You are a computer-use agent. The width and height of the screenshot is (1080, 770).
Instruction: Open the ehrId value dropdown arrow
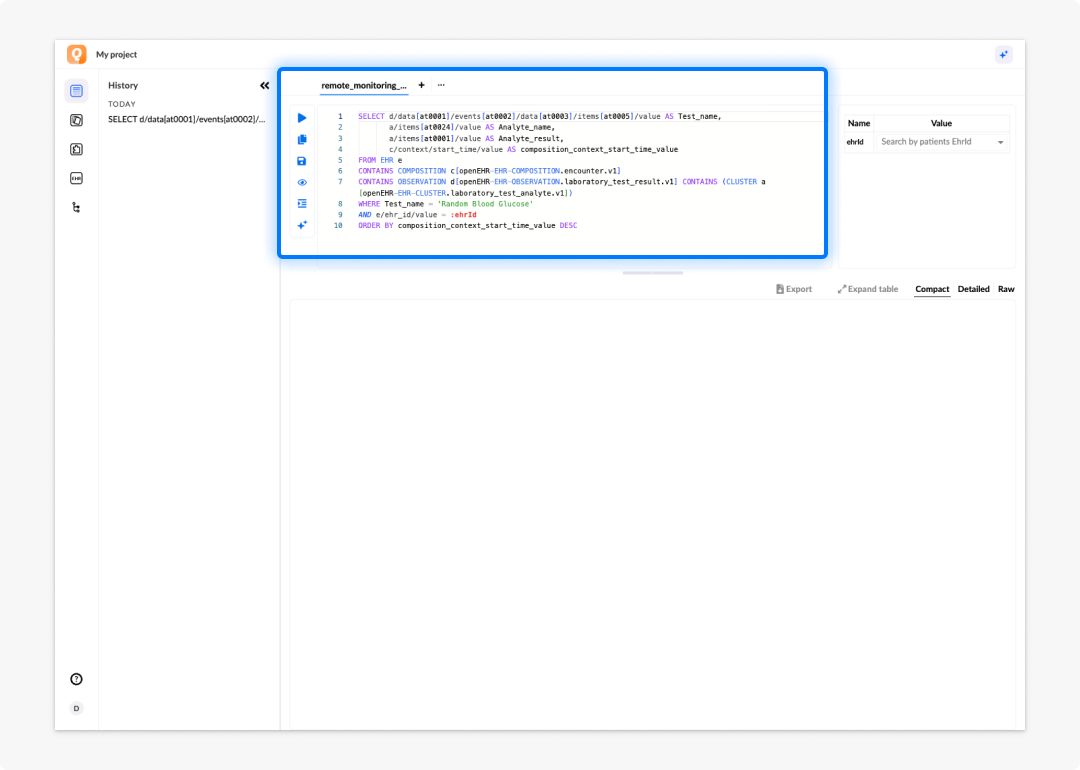(1000, 143)
